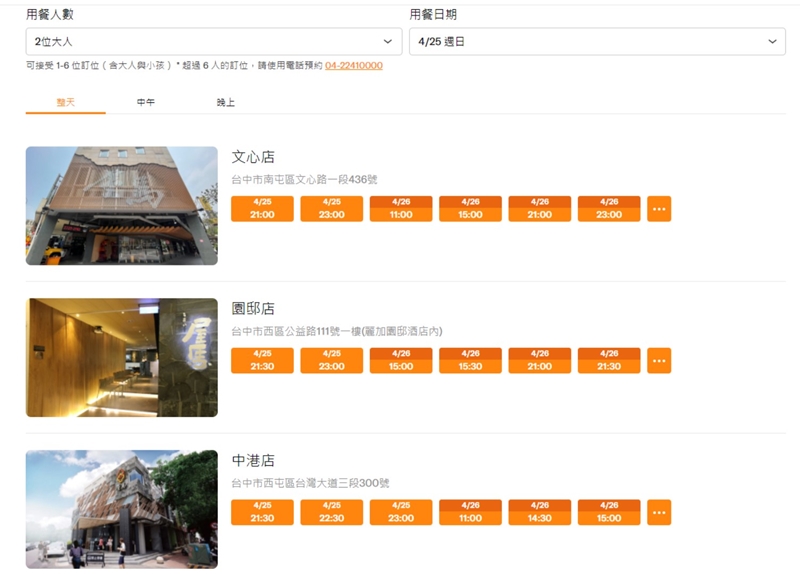Call the phone link 04-22410000
This screenshot has width=800, height=574.
click(x=353, y=66)
